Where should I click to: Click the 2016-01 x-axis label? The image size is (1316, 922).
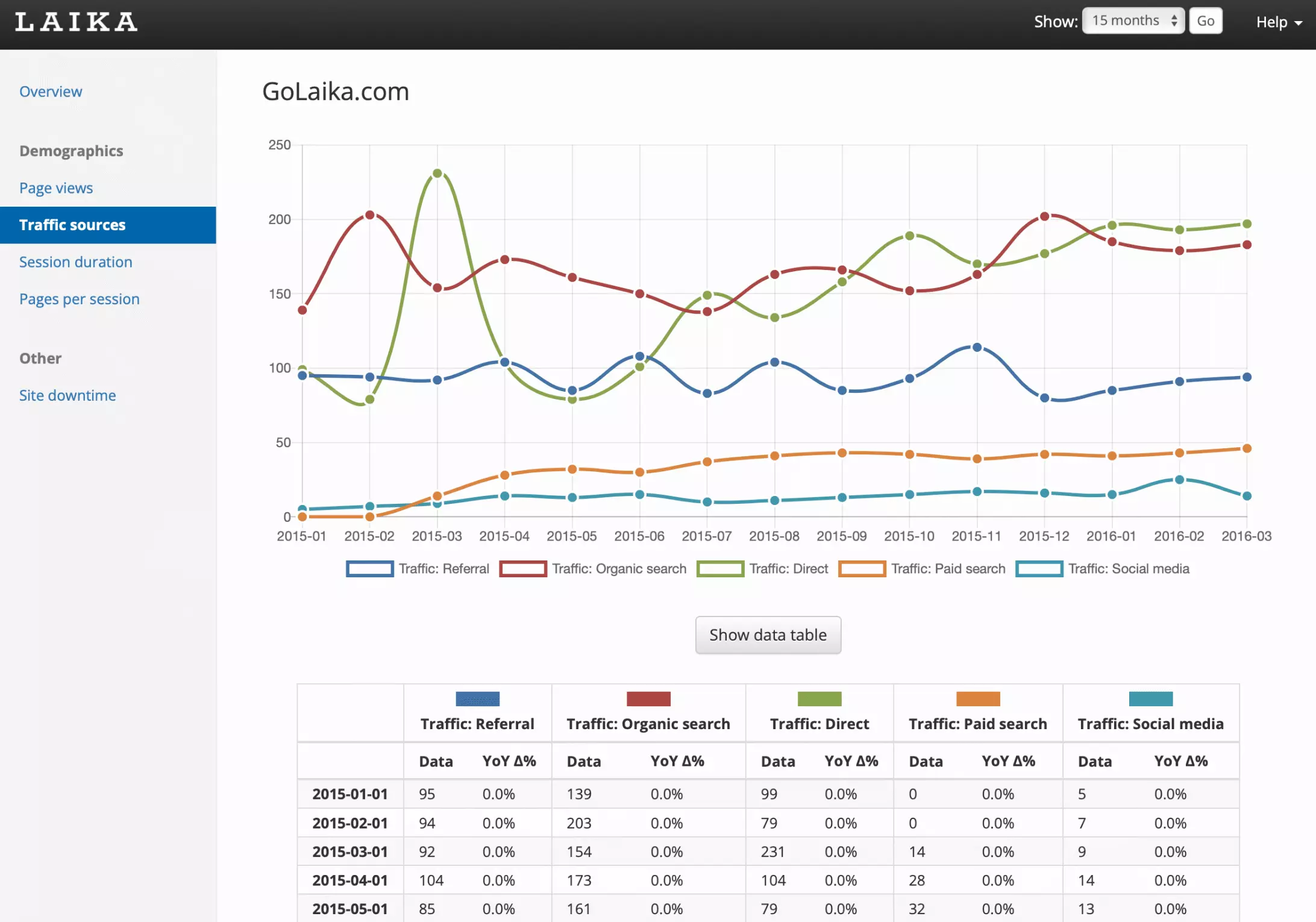[x=1111, y=536]
